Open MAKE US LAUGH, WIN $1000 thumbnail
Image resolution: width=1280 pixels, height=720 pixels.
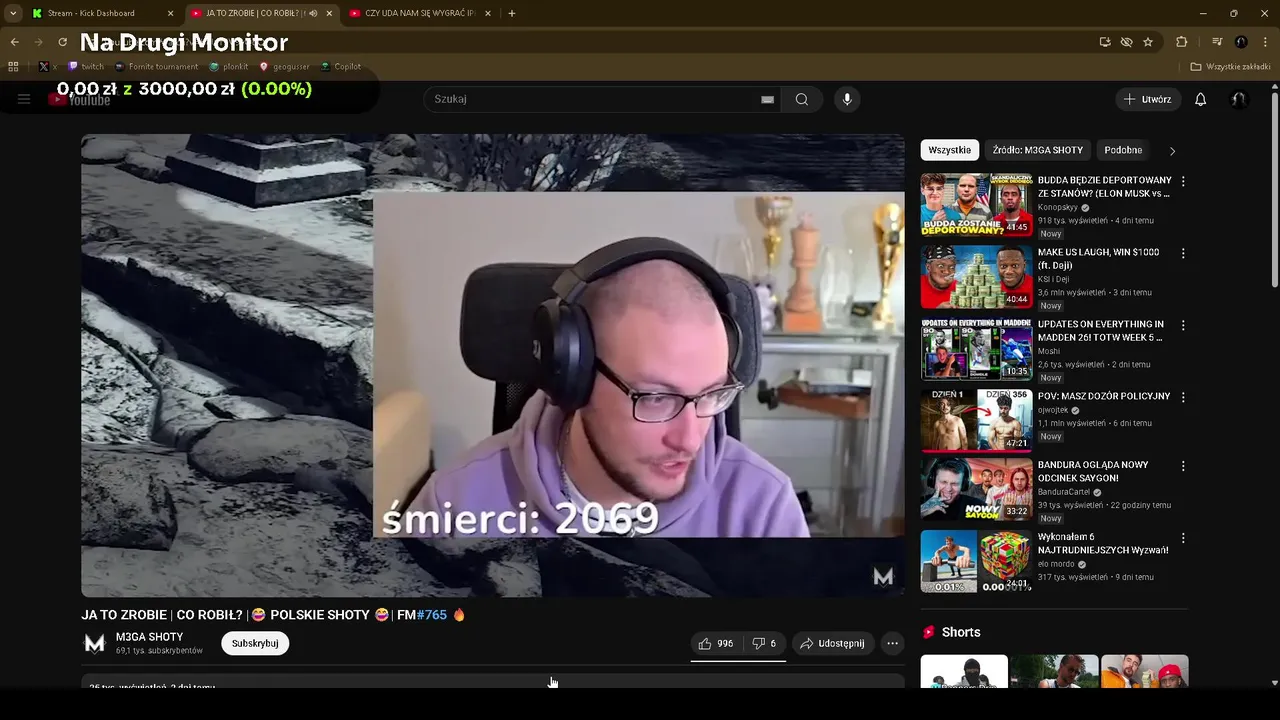click(x=976, y=277)
